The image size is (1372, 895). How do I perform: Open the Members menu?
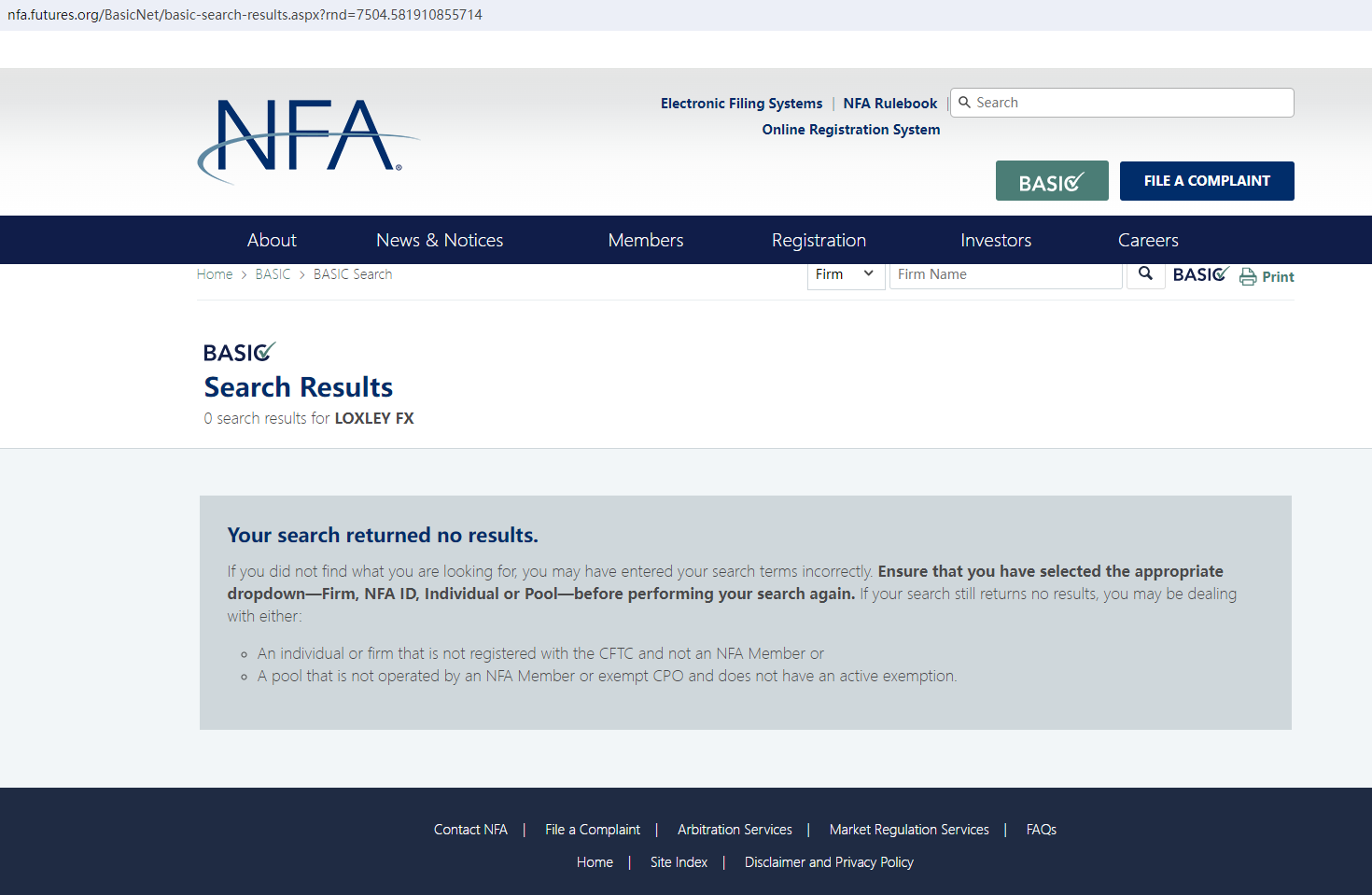coord(646,240)
